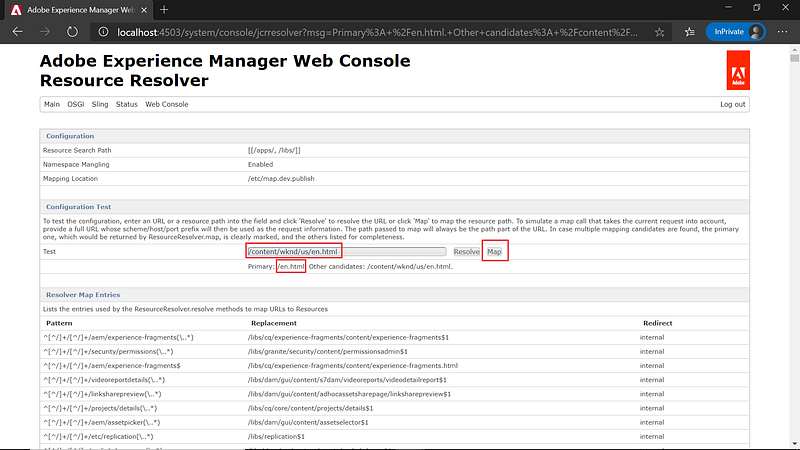800x450 pixels.
Task: Reload the page with refresh icon
Action: tap(72, 32)
